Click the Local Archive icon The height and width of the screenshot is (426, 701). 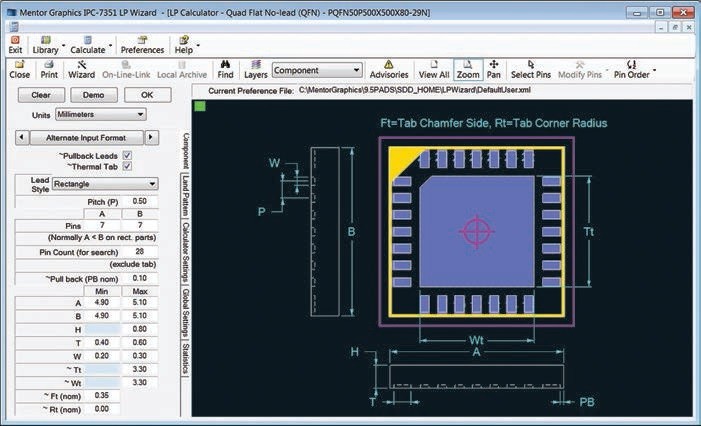(182, 70)
